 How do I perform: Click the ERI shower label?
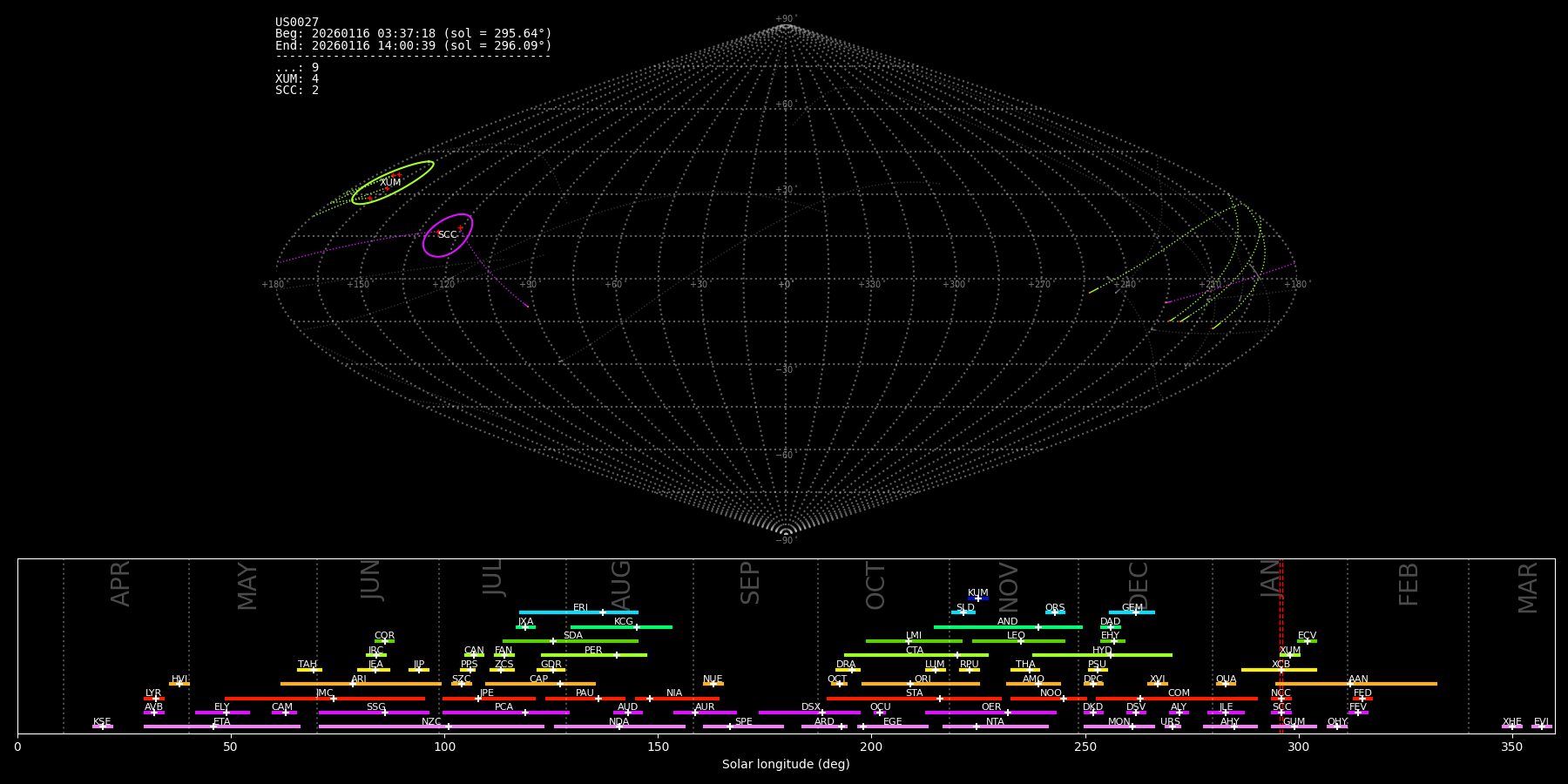point(581,608)
